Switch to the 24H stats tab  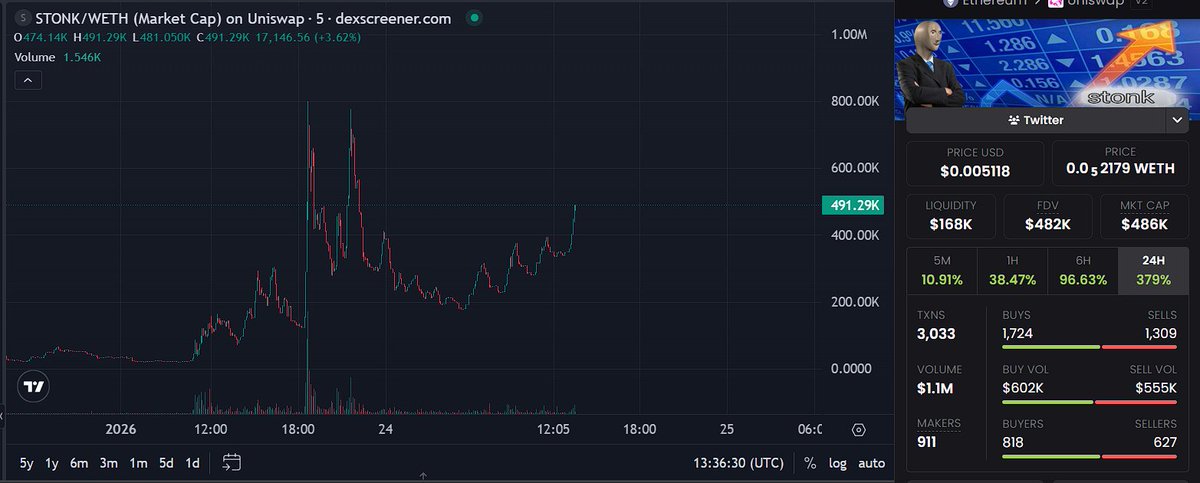(x=1151, y=270)
